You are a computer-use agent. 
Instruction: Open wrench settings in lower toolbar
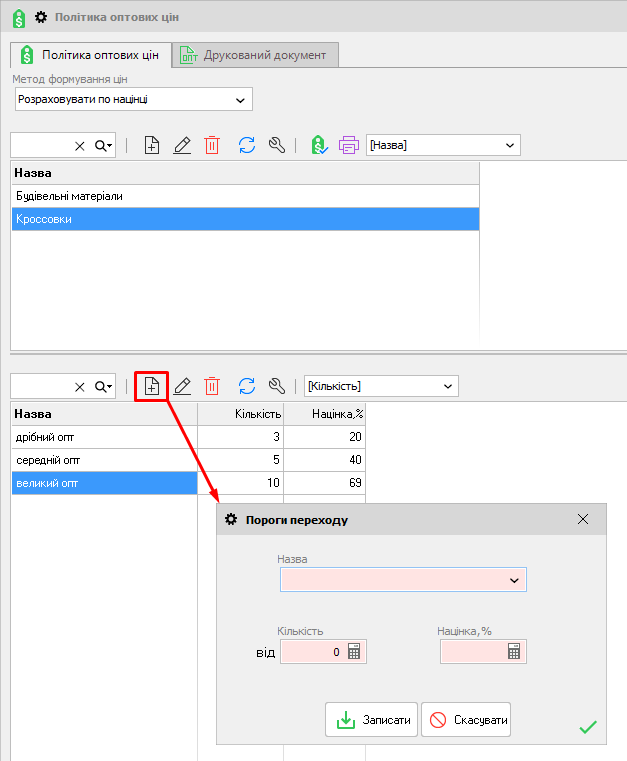click(x=278, y=386)
